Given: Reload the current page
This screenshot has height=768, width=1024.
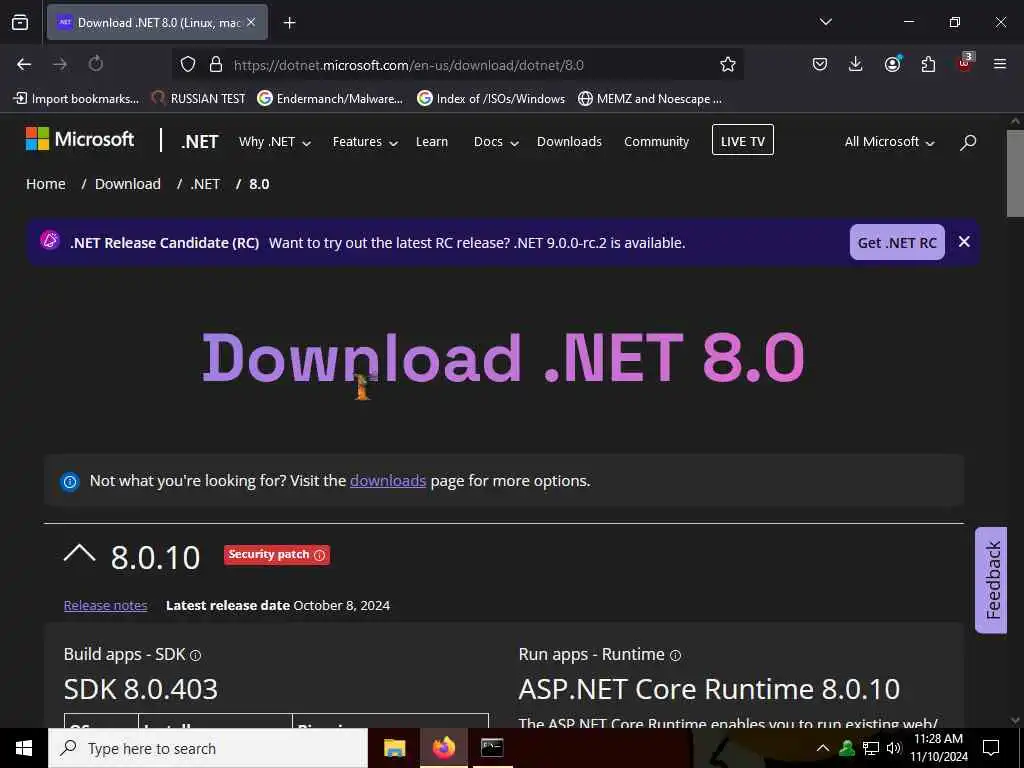Looking at the screenshot, I should (95, 64).
